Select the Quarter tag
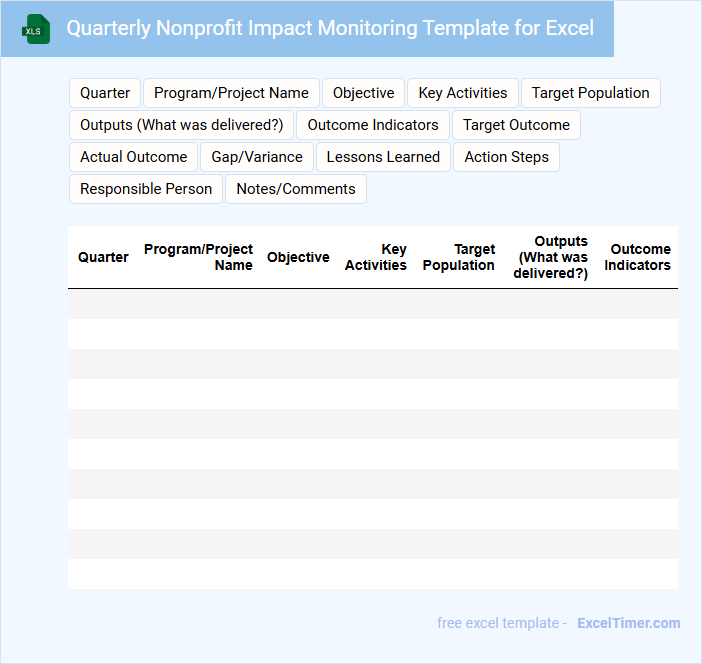The image size is (702, 664). pos(105,93)
